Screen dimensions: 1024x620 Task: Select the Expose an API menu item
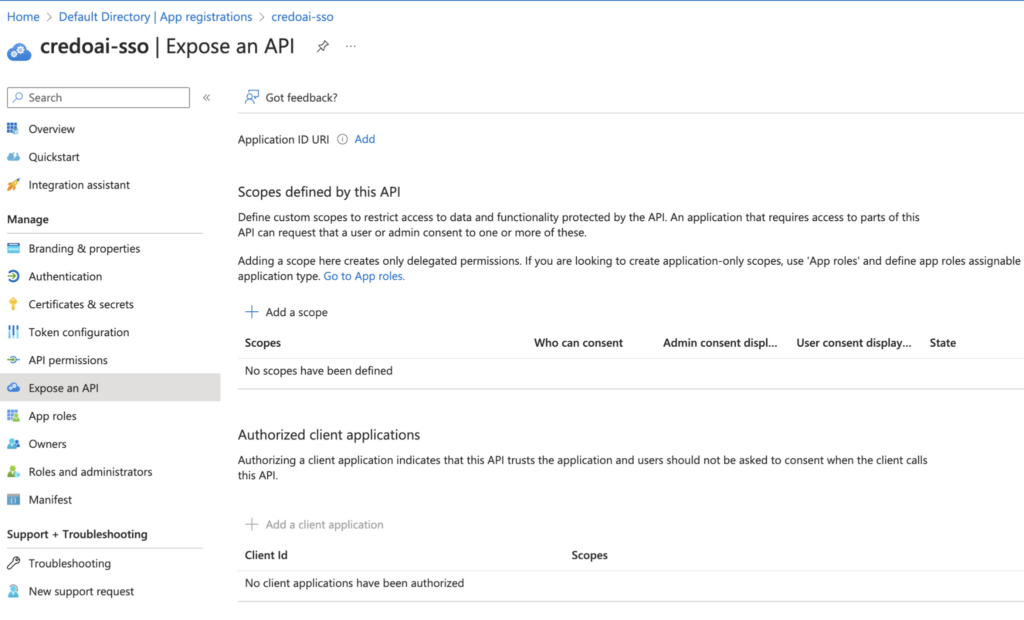[110, 387]
